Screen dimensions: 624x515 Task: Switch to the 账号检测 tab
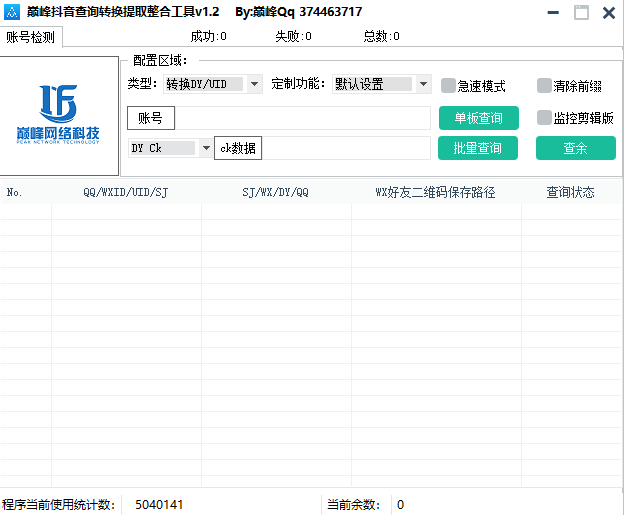(x=31, y=37)
